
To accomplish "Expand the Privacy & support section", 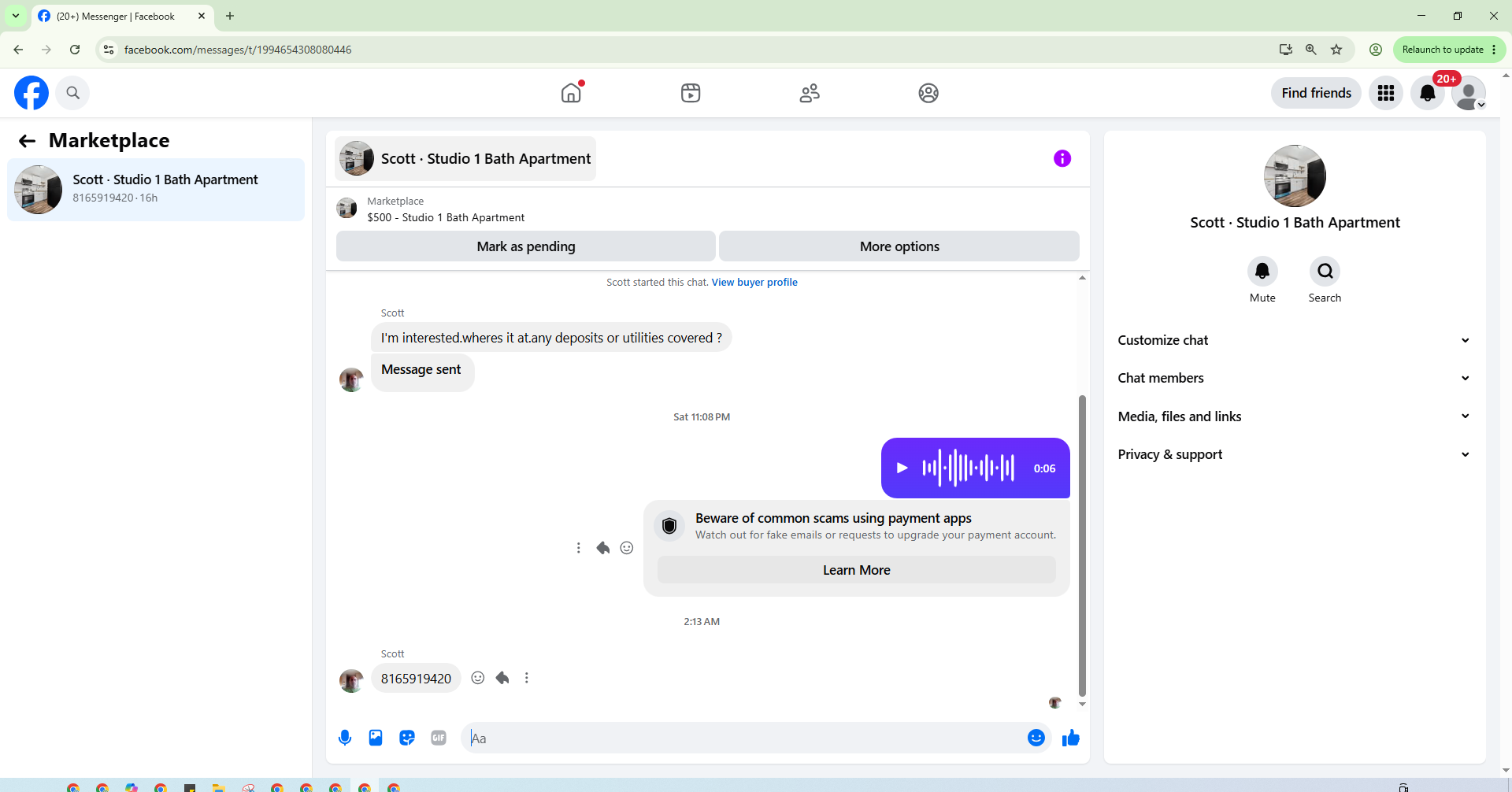I will (1295, 454).
